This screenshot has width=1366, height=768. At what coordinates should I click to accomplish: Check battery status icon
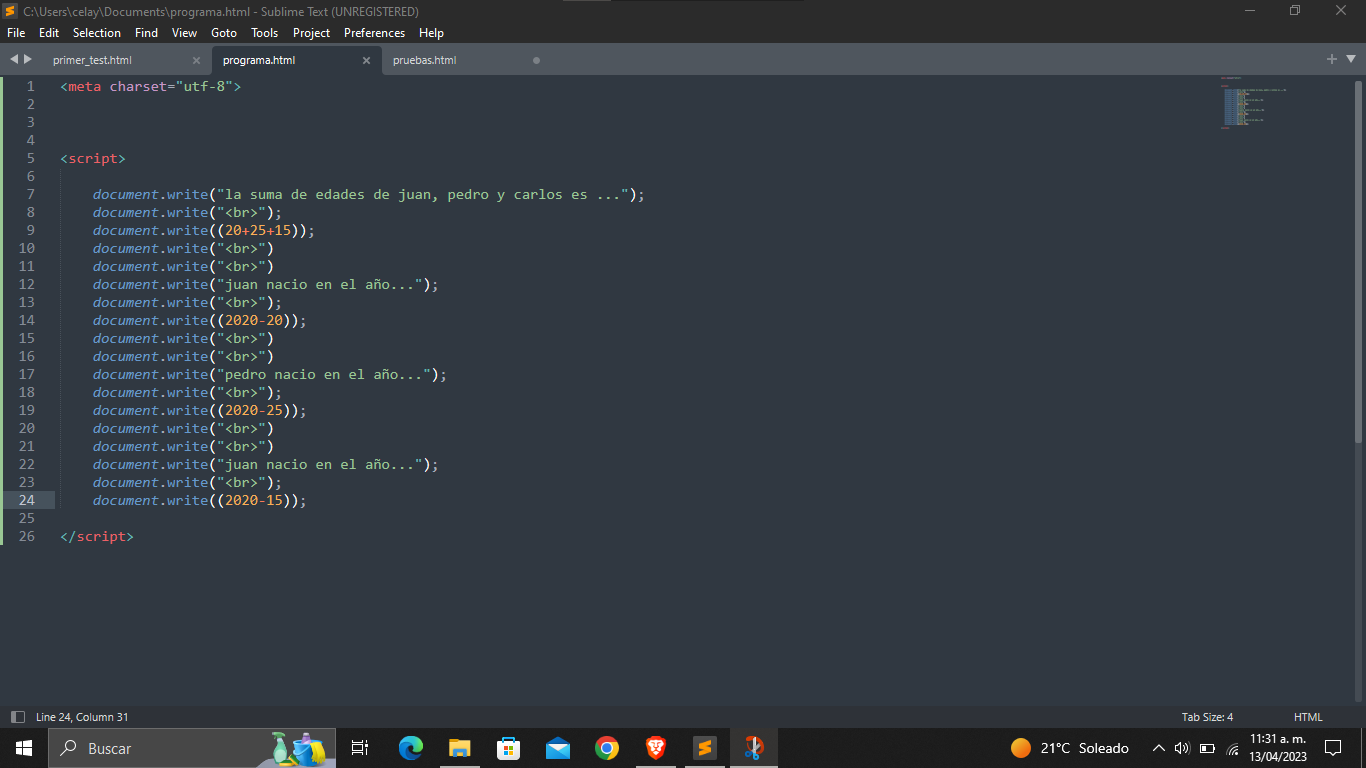tap(1207, 748)
